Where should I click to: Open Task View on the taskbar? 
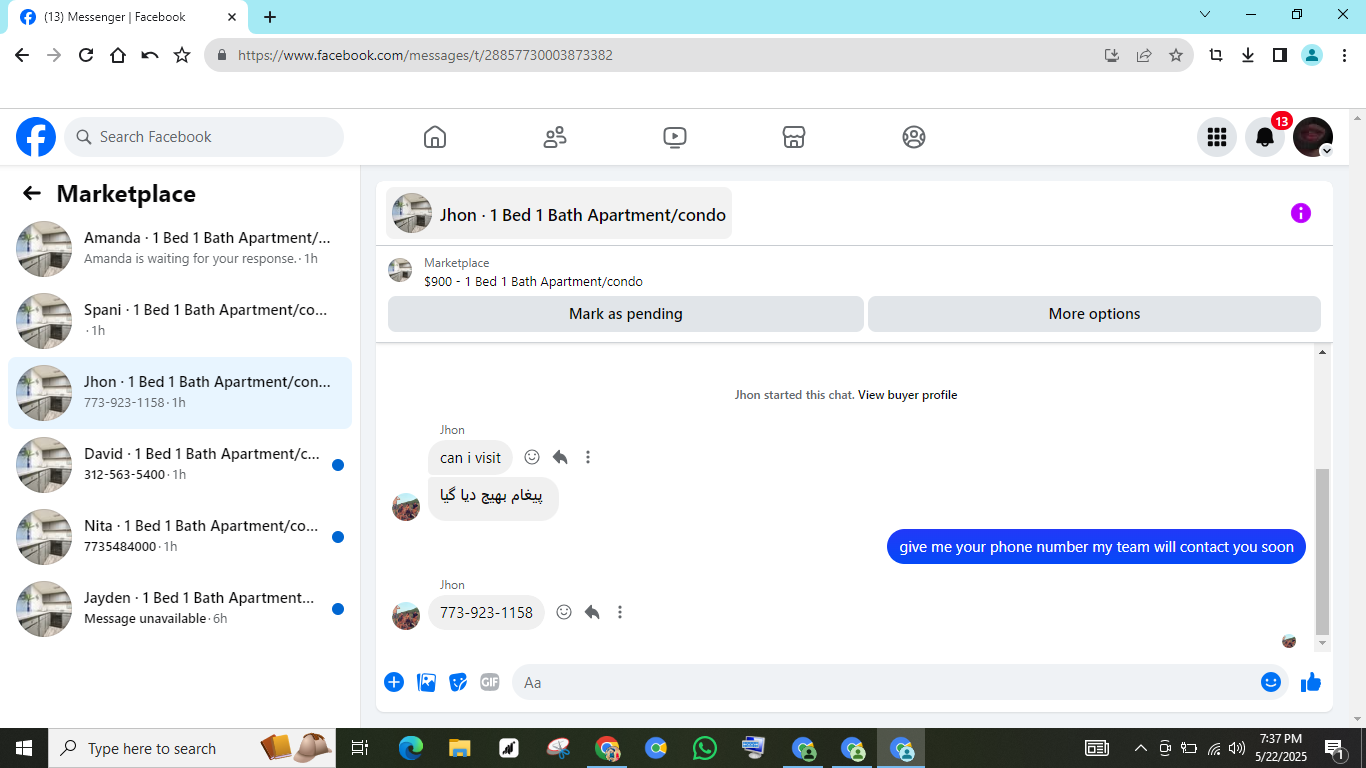click(360, 748)
